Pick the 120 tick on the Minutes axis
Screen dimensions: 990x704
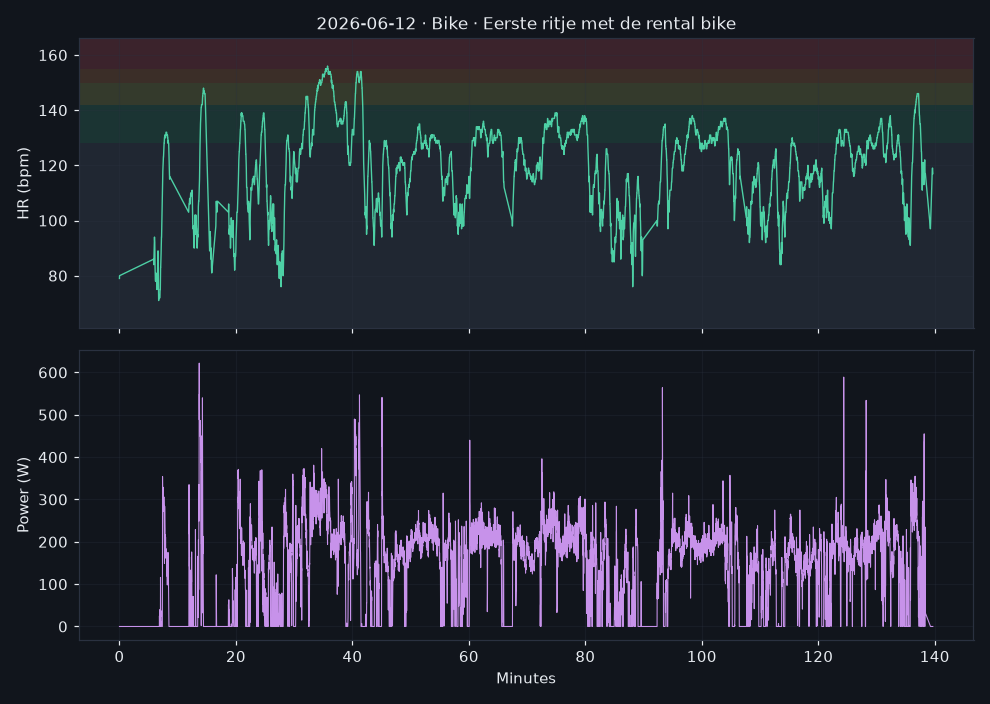pyautogui.click(x=818, y=657)
